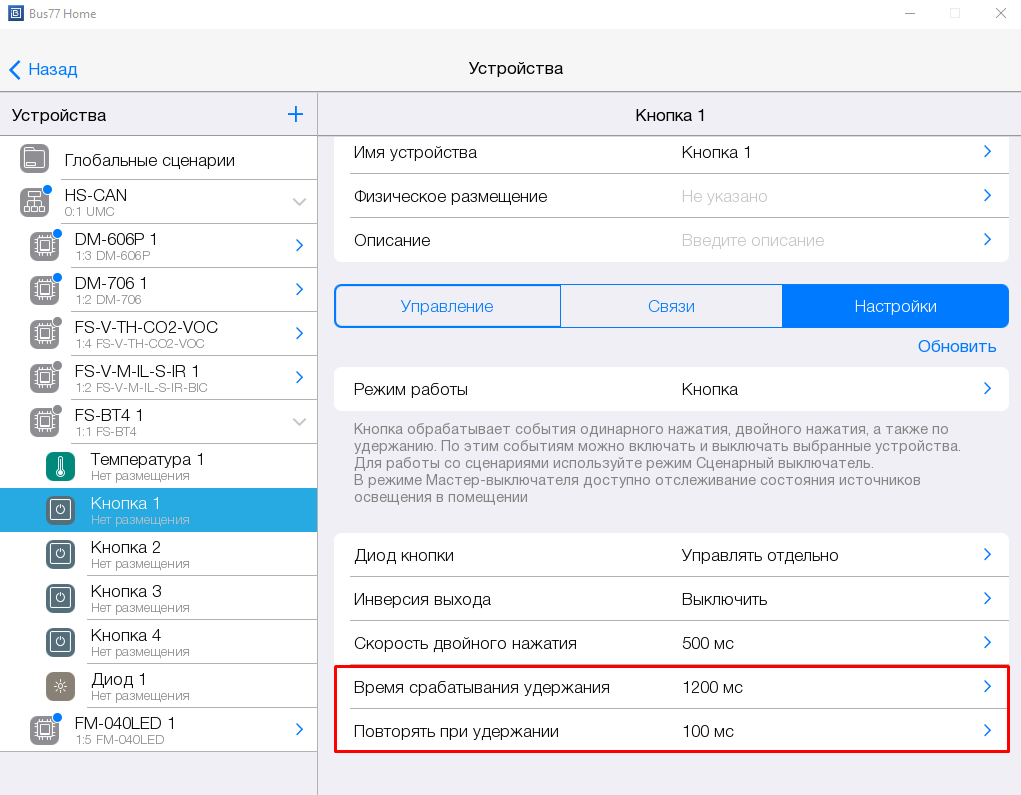Click the Обновить link
The image size is (1021, 795).
tap(957, 346)
